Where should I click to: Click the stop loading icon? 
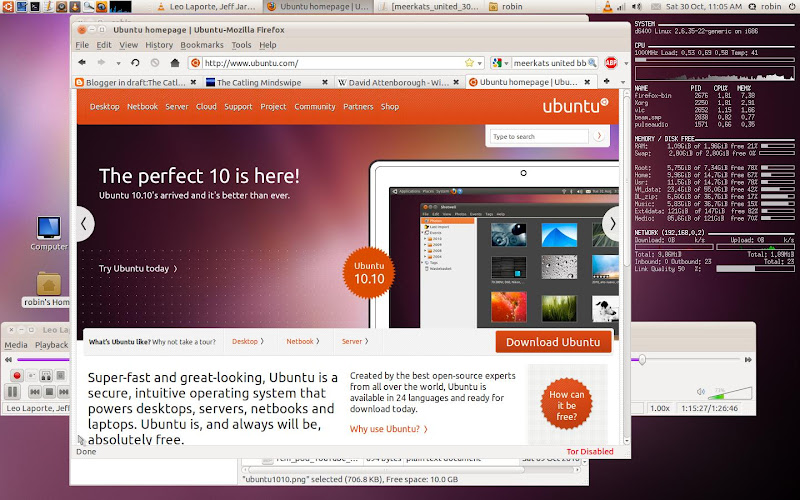pos(155,63)
